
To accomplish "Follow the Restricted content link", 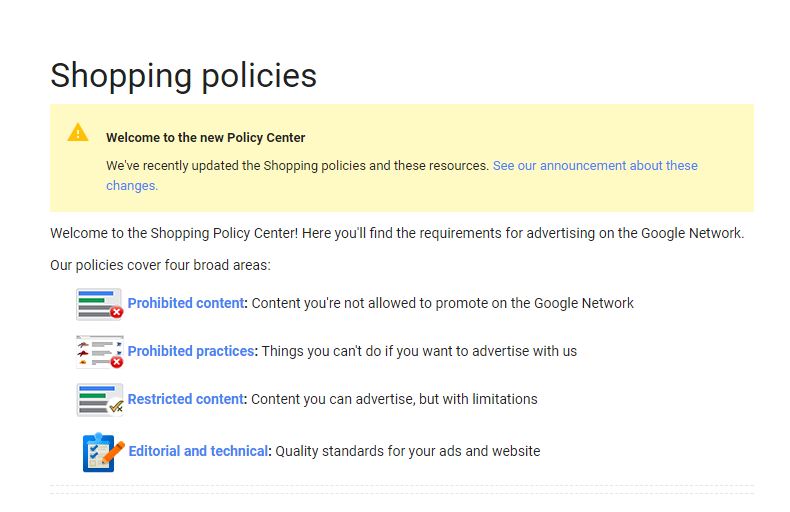I will tap(186, 399).
